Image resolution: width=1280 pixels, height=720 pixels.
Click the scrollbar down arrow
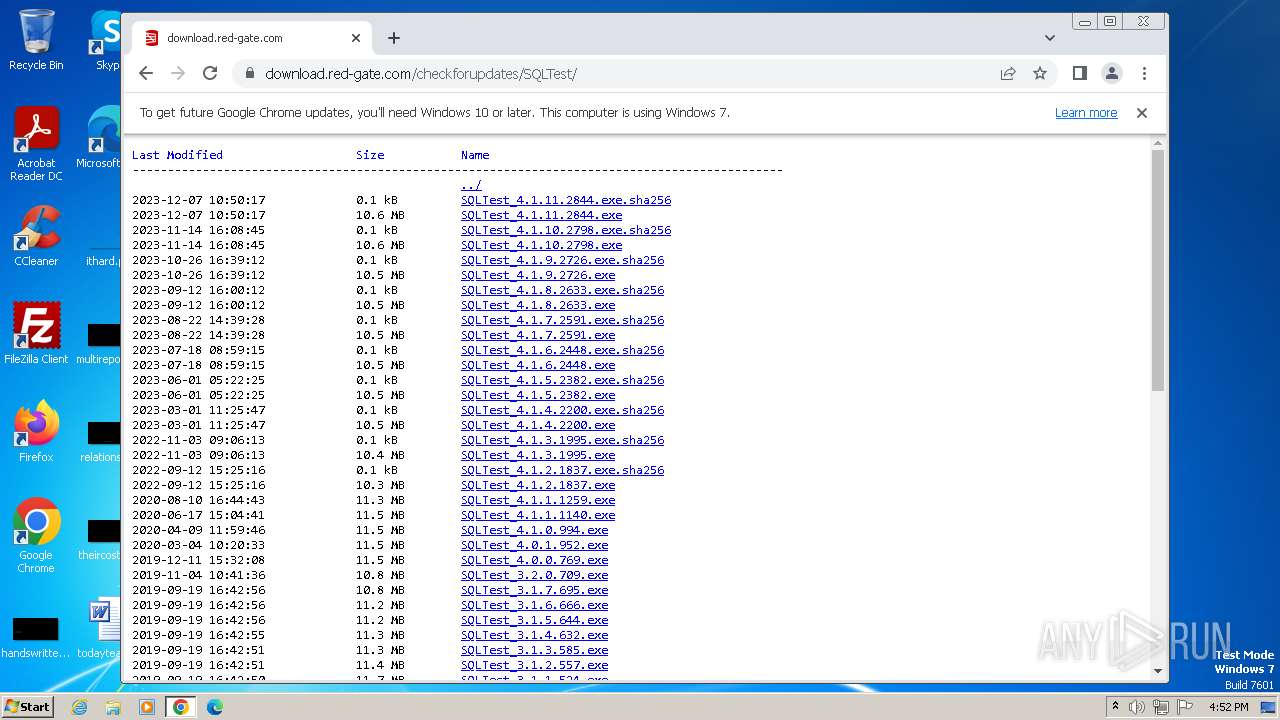click(1158, 671)
